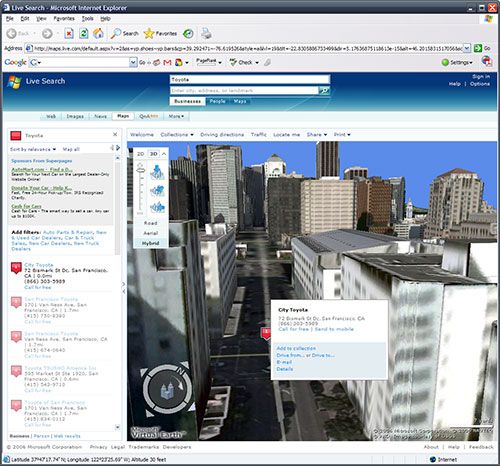500x466 pixels.
Task: Click the Feedback link in footer
Action: tap(481, 447)
